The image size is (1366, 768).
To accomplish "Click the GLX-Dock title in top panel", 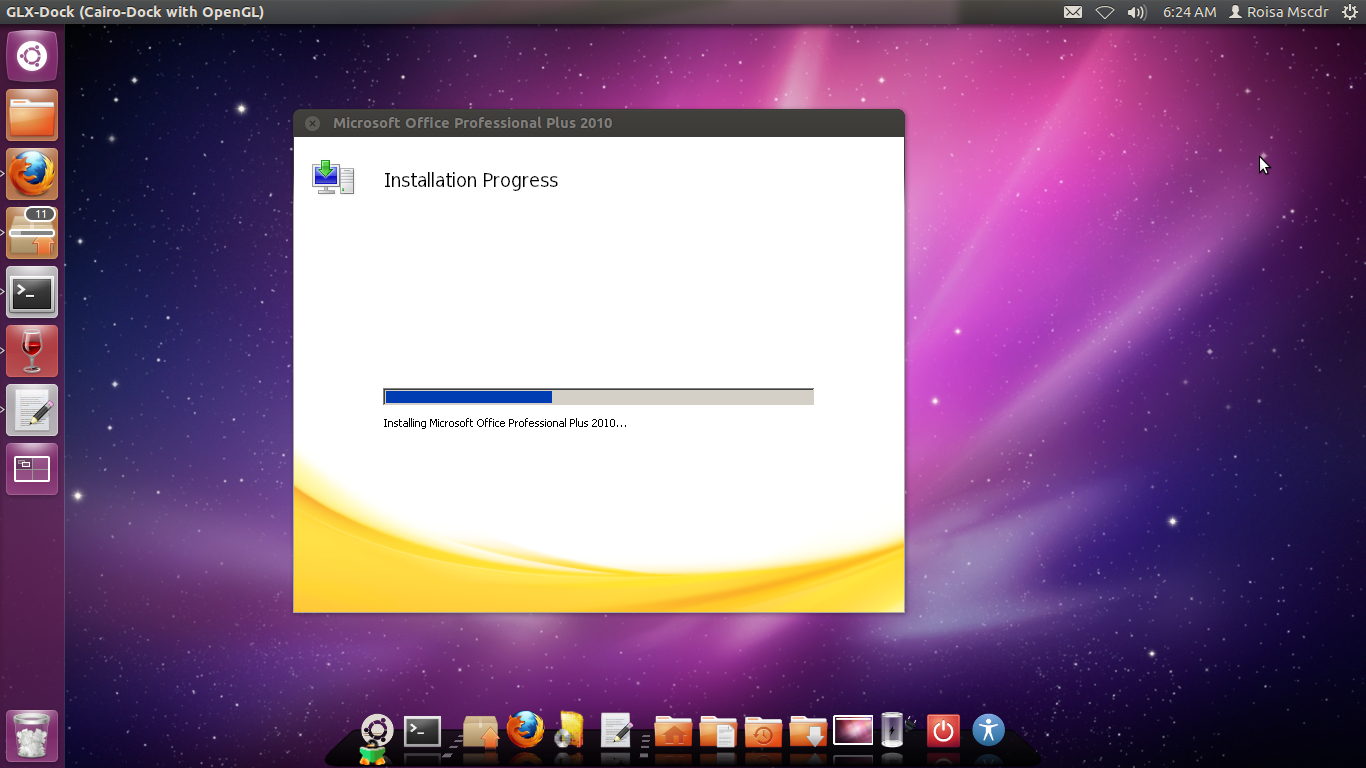I will pyautogui.click(x=136, y=12).
